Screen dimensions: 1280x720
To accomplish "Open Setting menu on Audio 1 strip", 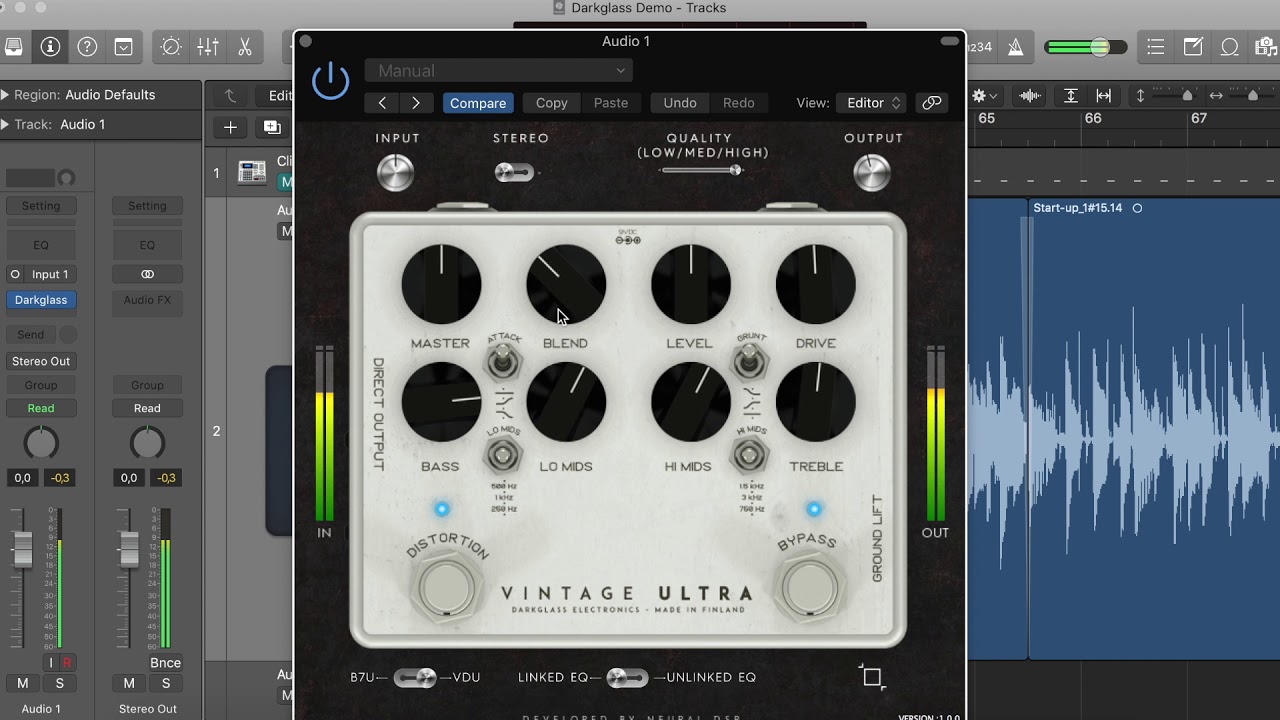I will (41, 206).
